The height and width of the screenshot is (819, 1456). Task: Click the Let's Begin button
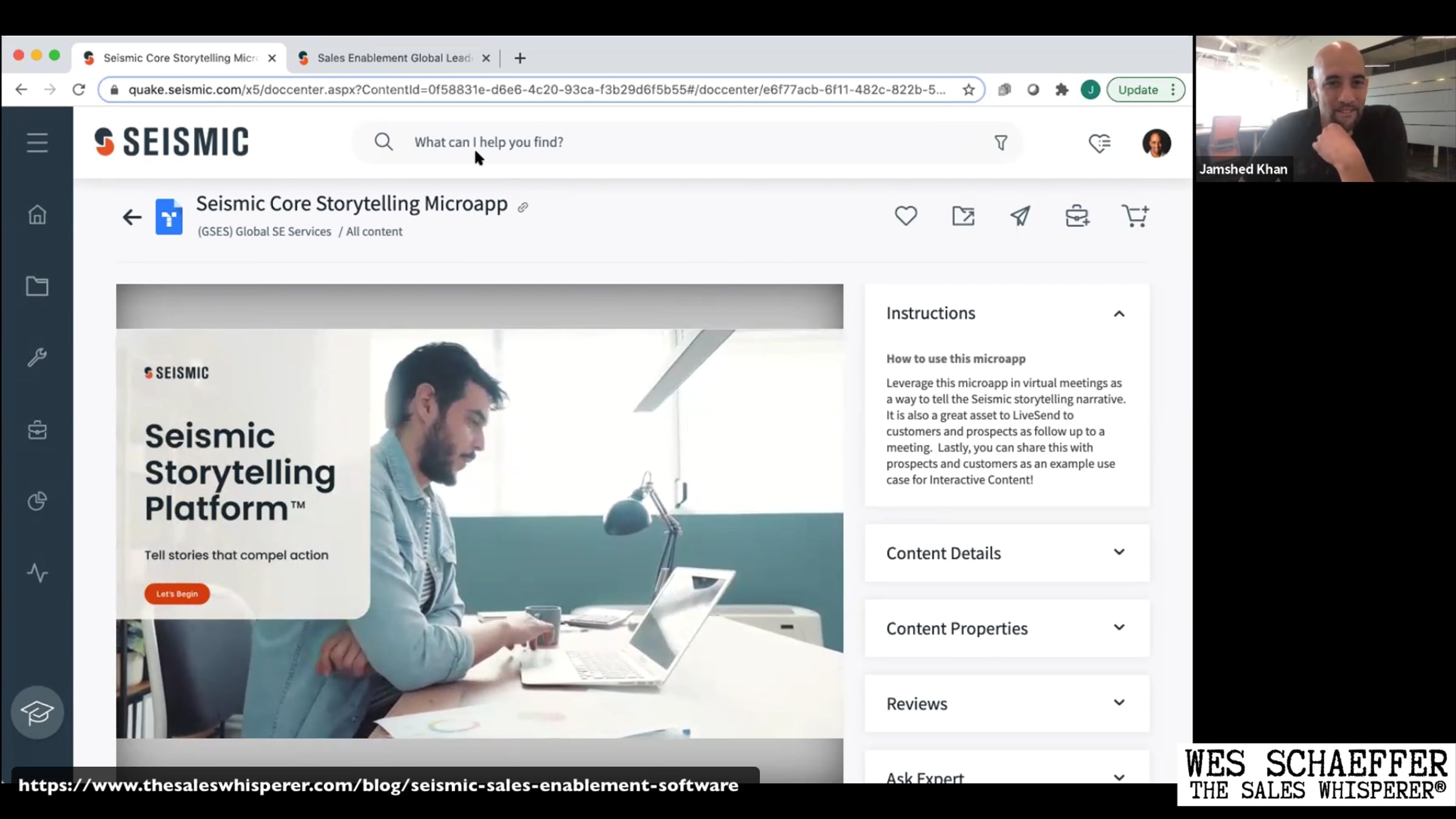click(177, 594)
